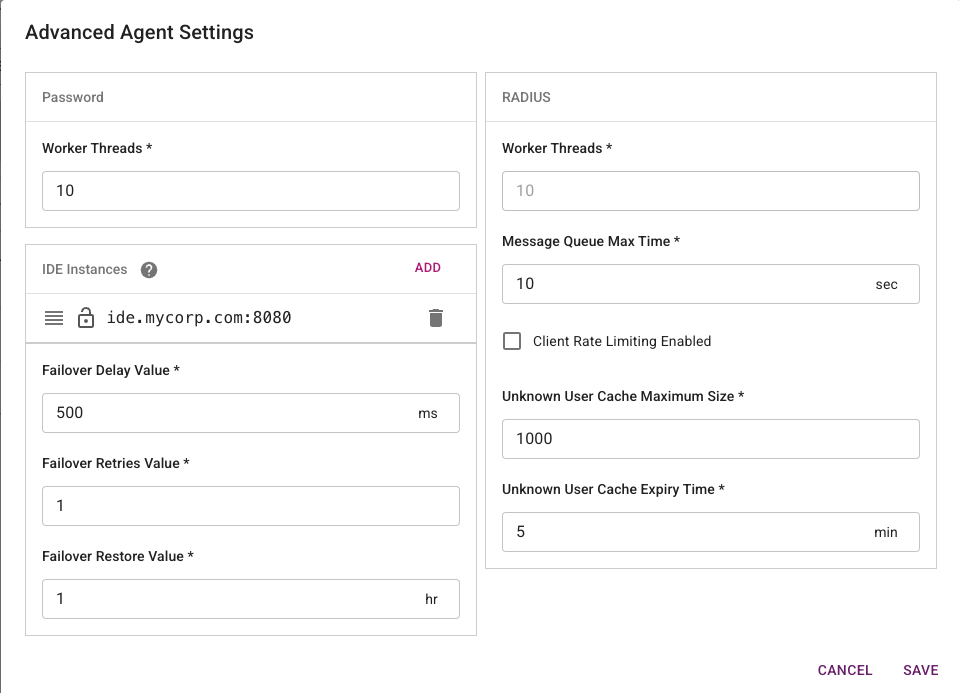Click the Unknown User Cache Expiry Time label
The width and height of the screenshot is (959, 693).
tap(613, 489)
